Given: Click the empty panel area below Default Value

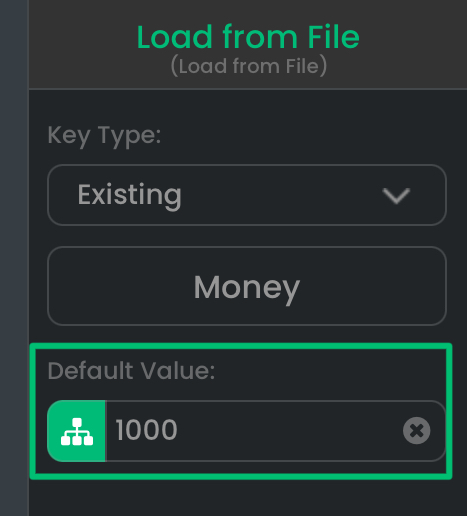Looking at the screenshot, I should [248, 498].
